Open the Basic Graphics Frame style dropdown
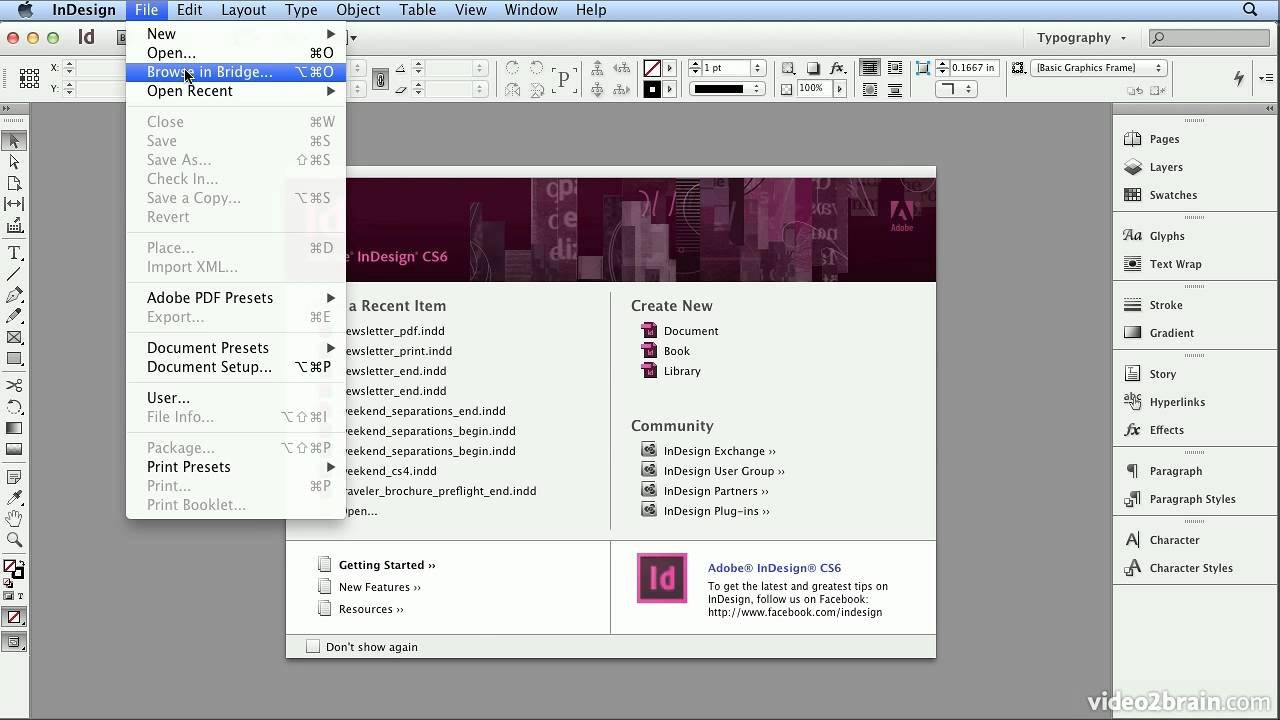1280x720 pixels. click(1099, 68)
